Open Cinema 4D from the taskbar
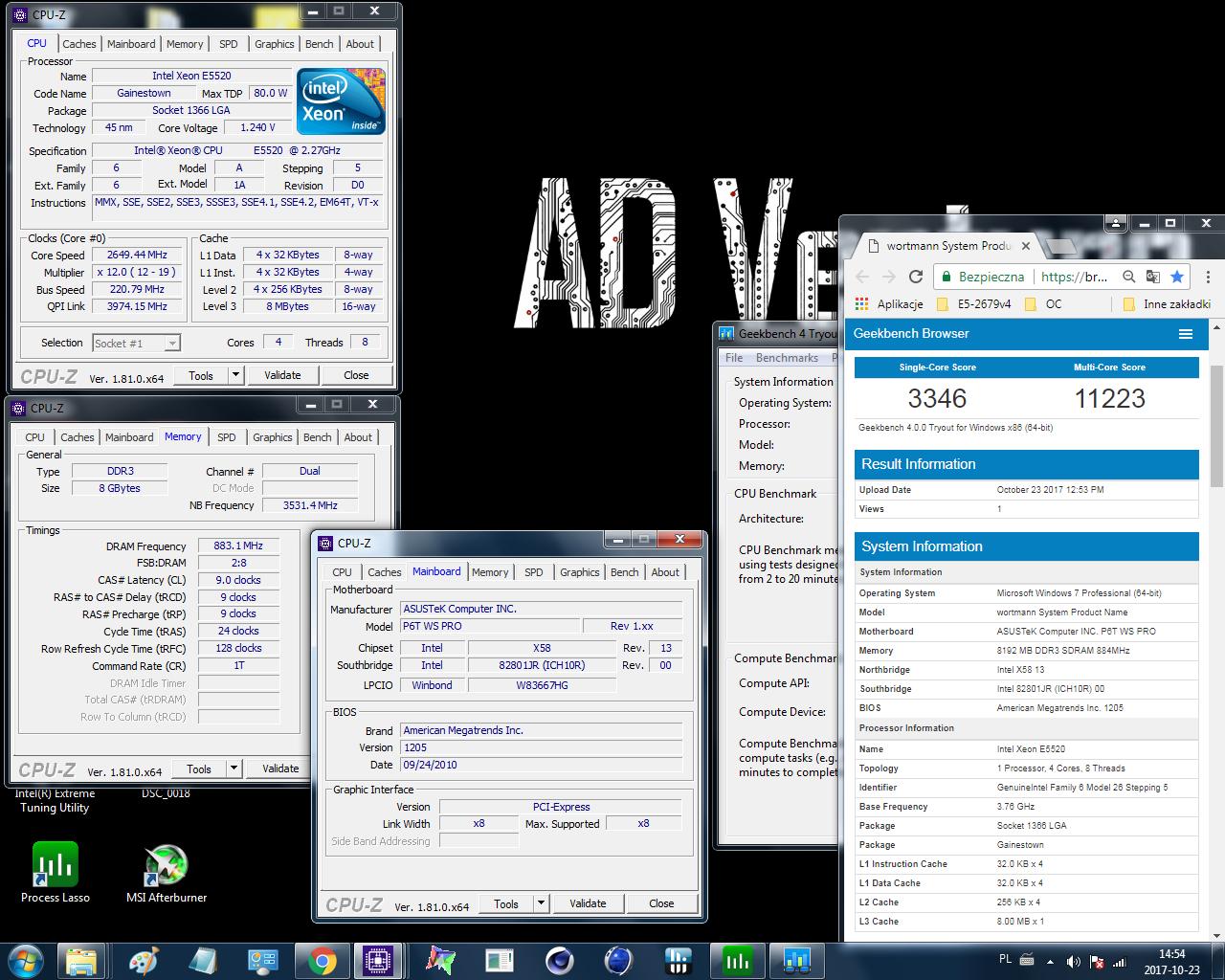 click(x=560, y=961)
